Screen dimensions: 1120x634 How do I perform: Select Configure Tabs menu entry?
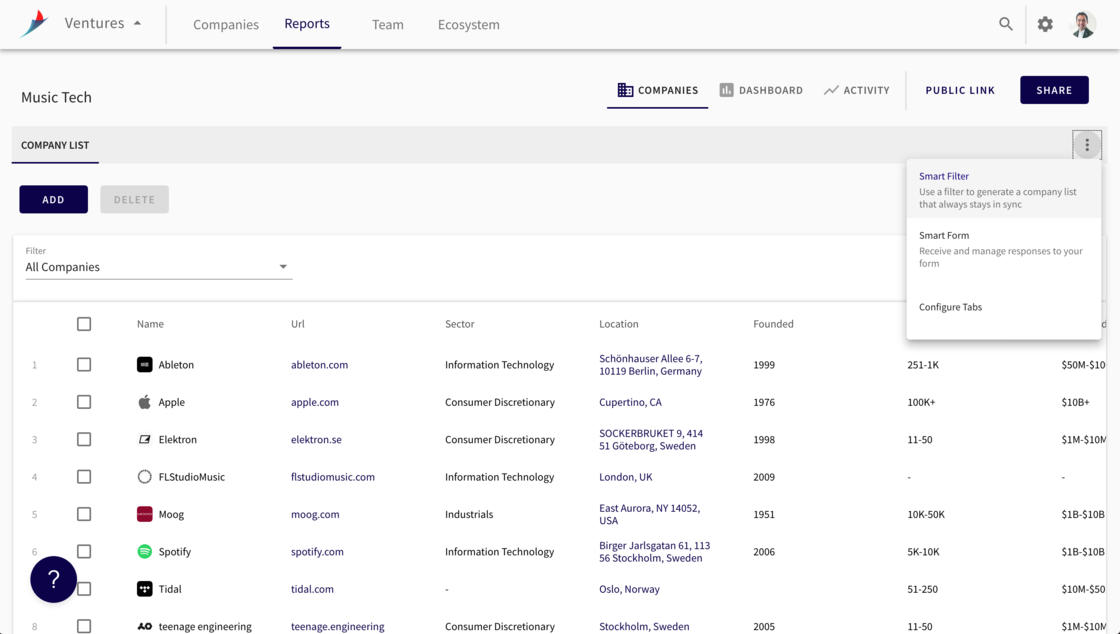(950, 307)
